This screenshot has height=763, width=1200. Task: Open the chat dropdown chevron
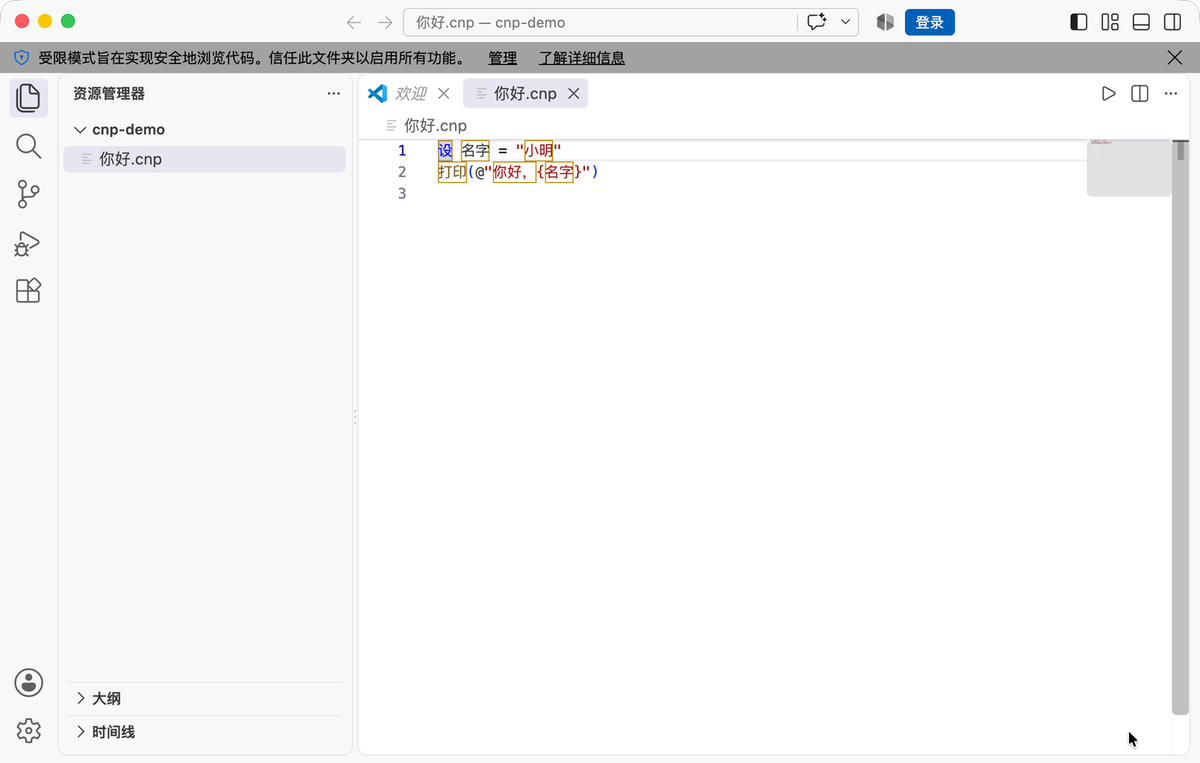tap(845, 22)
